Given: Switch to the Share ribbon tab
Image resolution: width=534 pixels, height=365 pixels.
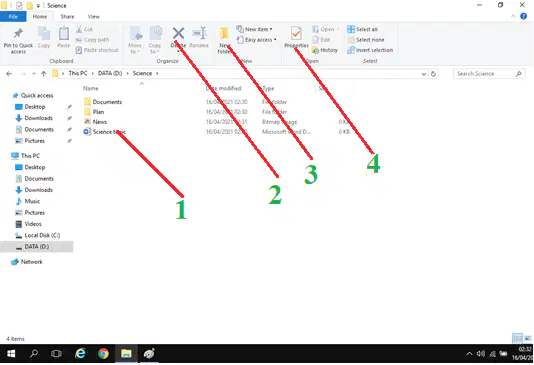Looking at the screenshot, I should tap(67, 16).
